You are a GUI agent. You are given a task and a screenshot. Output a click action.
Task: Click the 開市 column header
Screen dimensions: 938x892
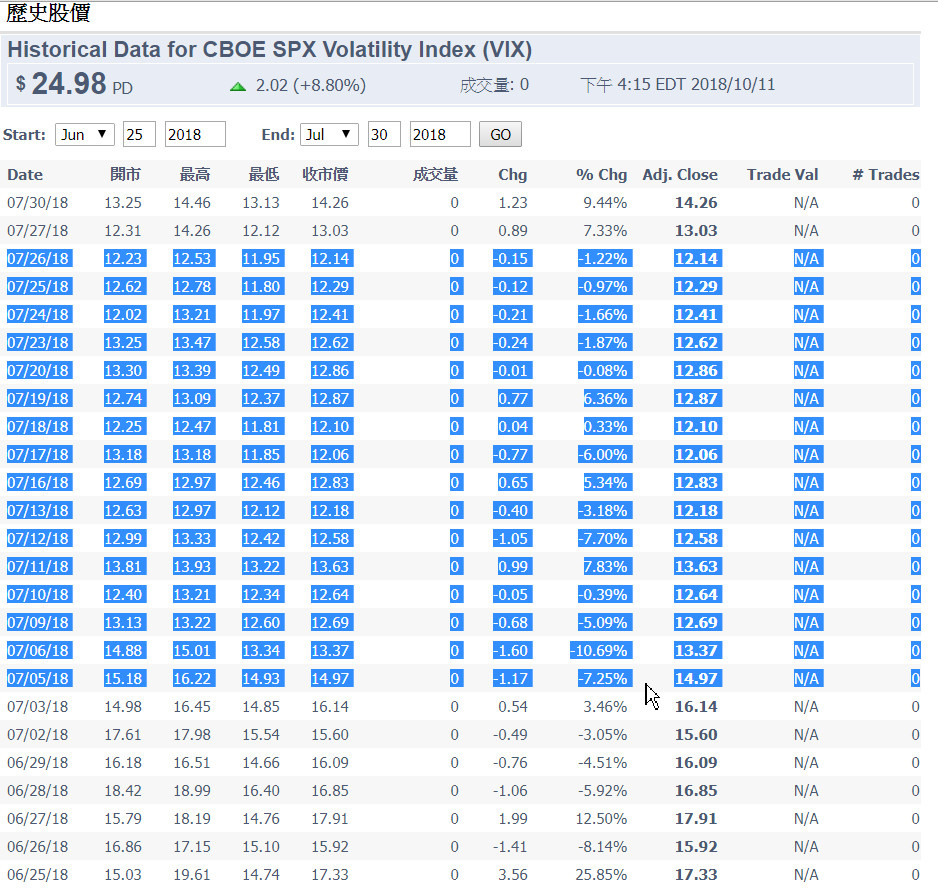click(125, 175)
